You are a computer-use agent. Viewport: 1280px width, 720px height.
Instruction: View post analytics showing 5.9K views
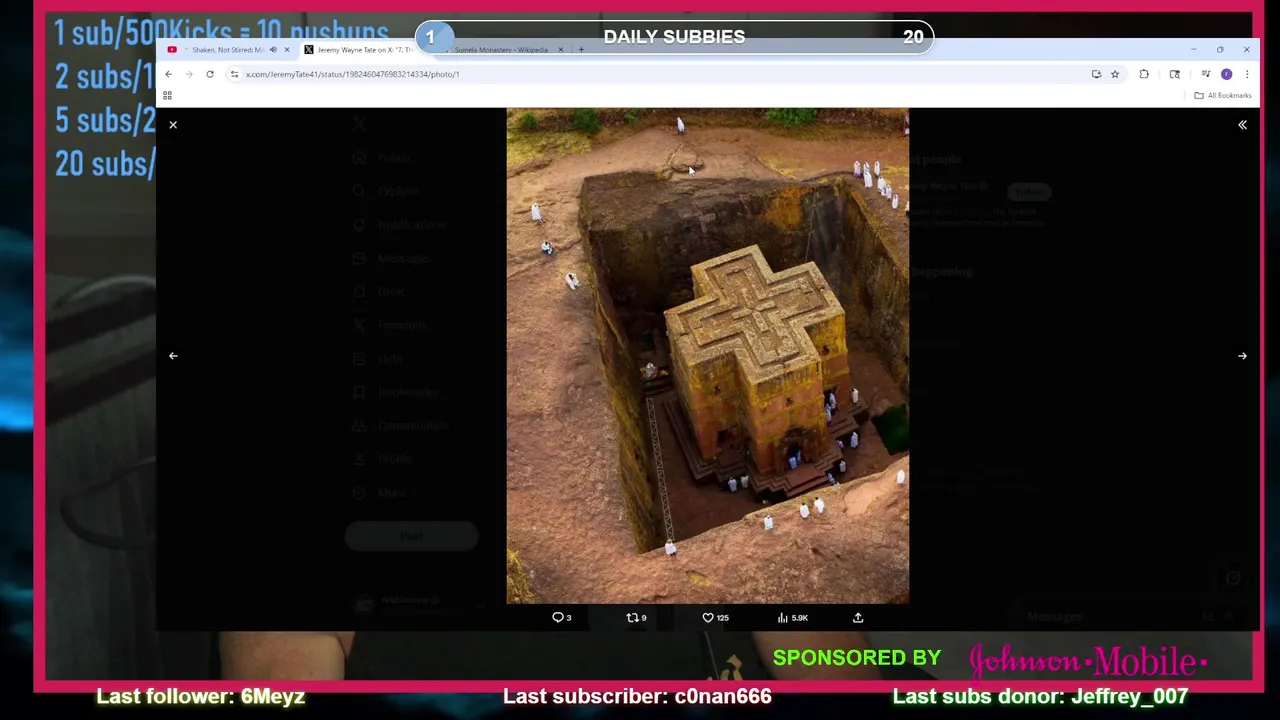tap(793, 618)
